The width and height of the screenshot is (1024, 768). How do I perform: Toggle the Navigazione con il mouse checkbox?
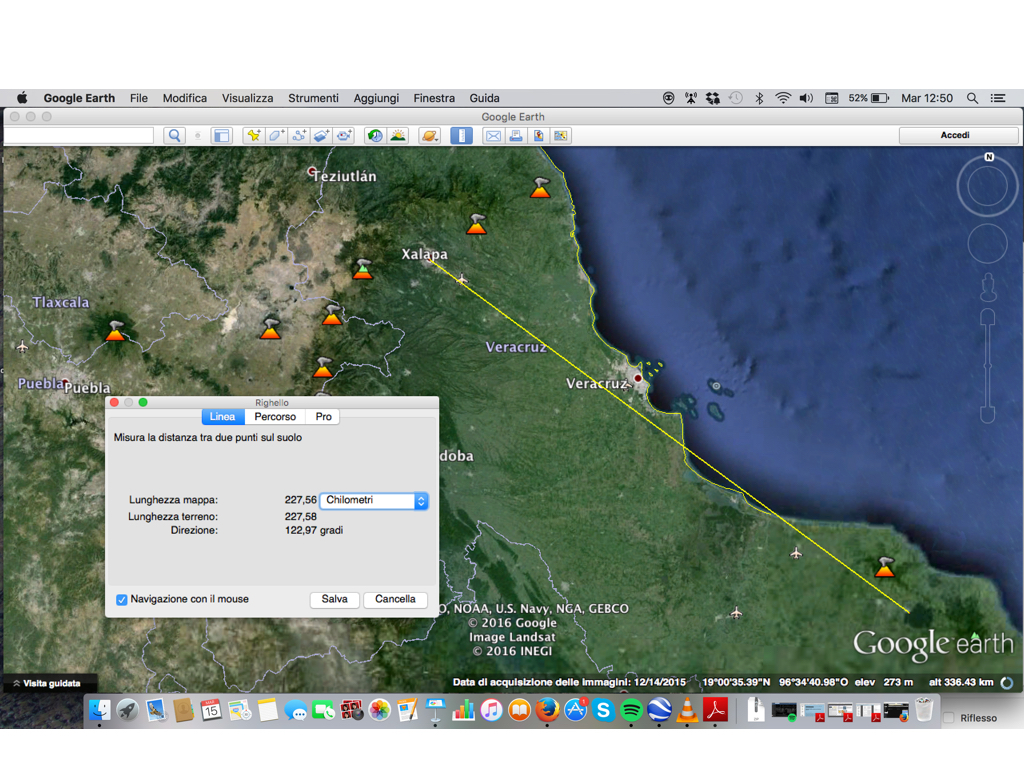point(122,599)
